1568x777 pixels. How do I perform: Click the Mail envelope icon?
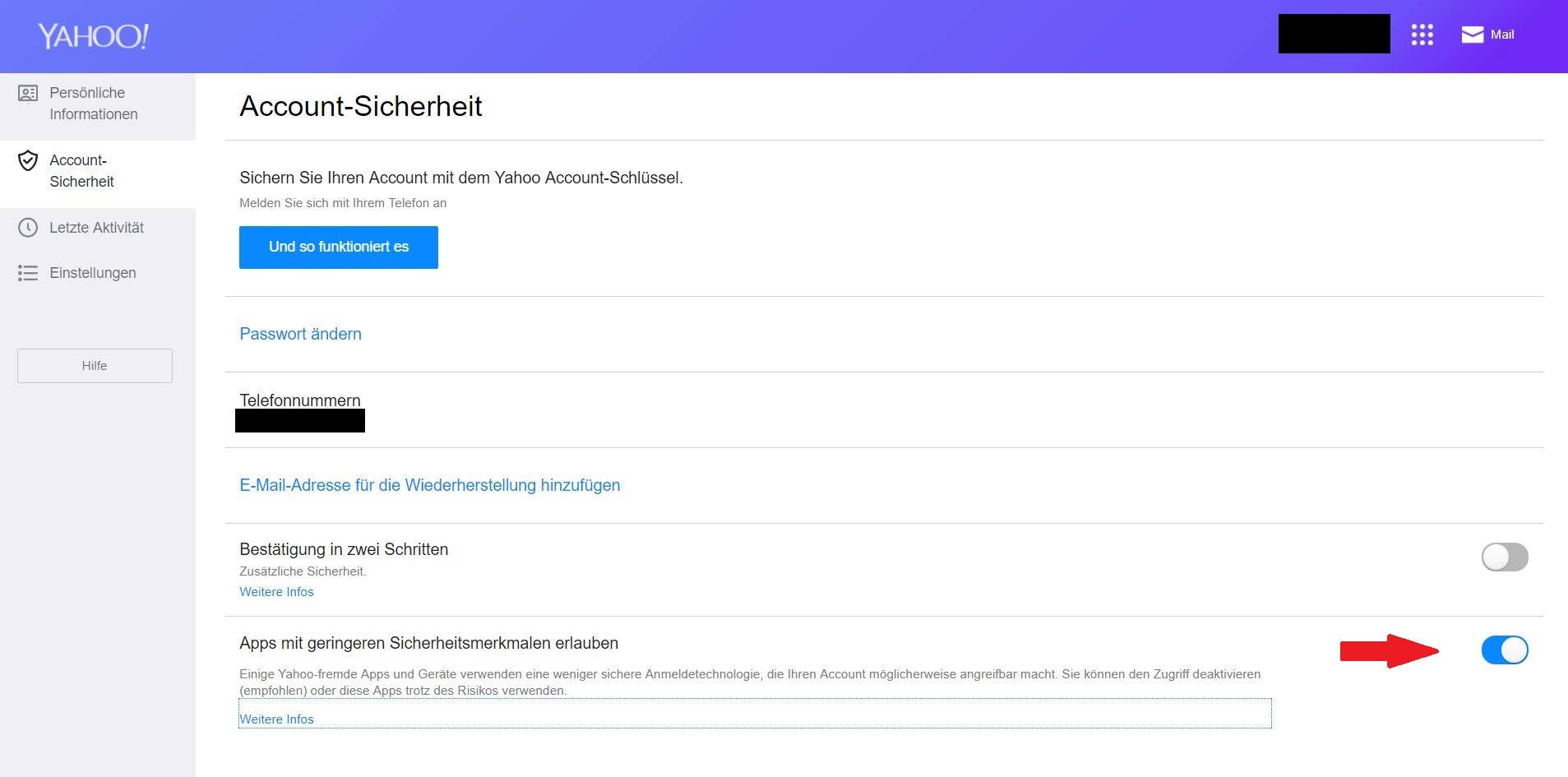point(1472,35)
